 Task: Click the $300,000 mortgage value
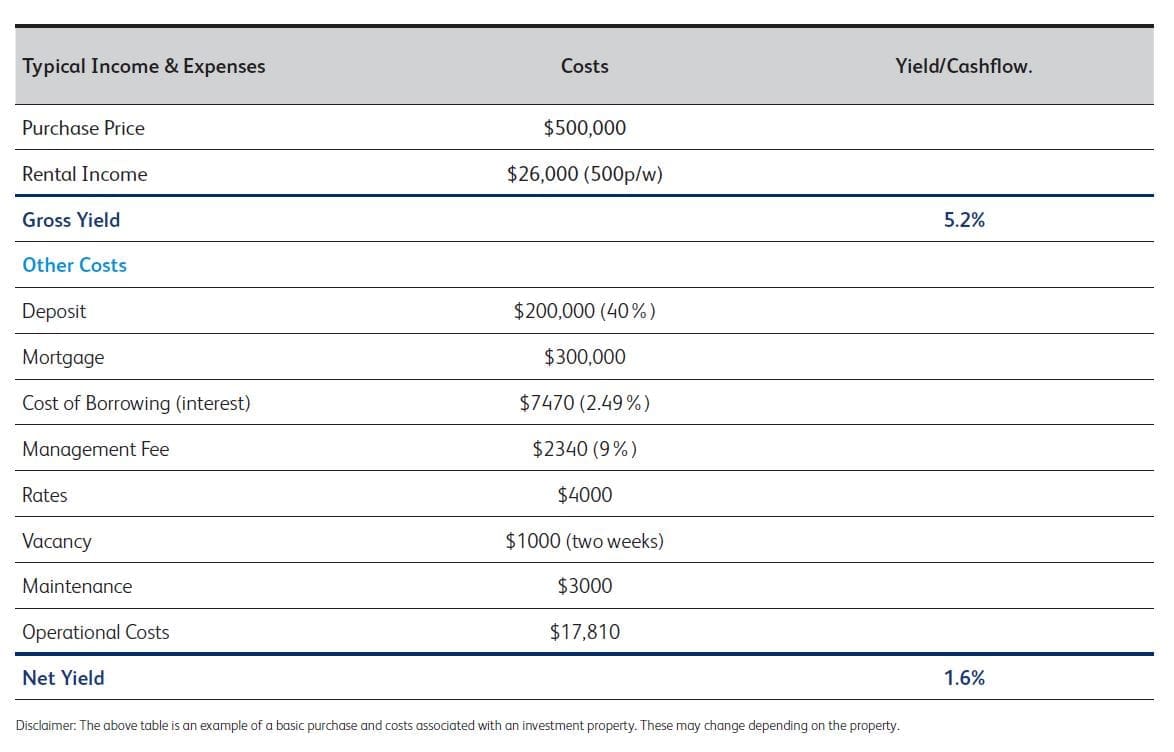click(x=585, y=357)
